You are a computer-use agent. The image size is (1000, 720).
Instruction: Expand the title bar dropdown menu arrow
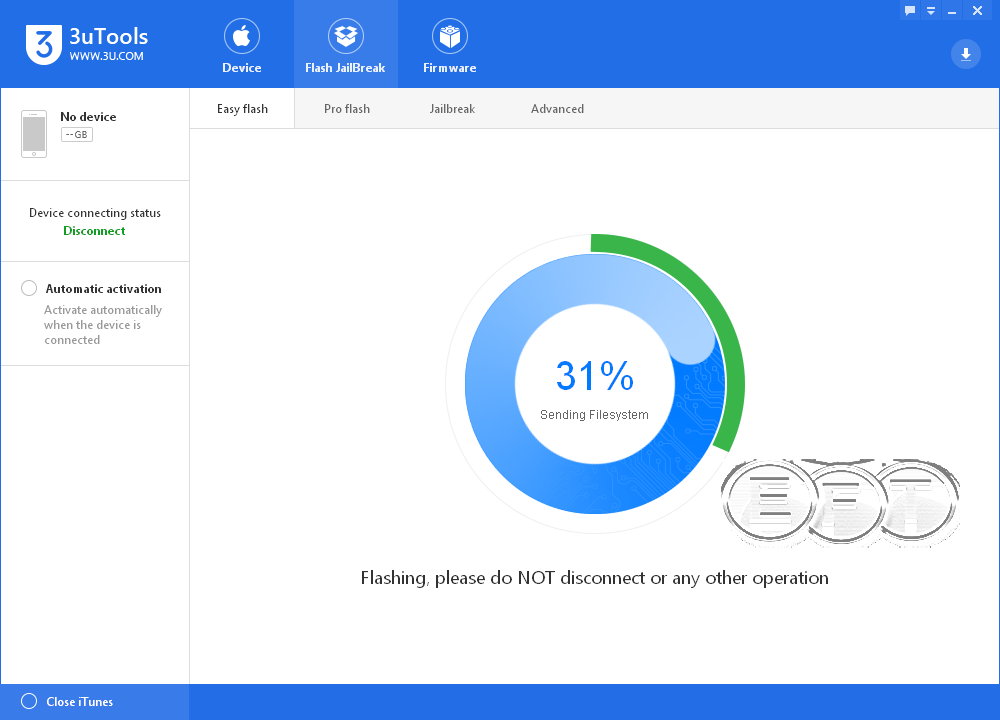pyautogui.click(x=931, y=11)
